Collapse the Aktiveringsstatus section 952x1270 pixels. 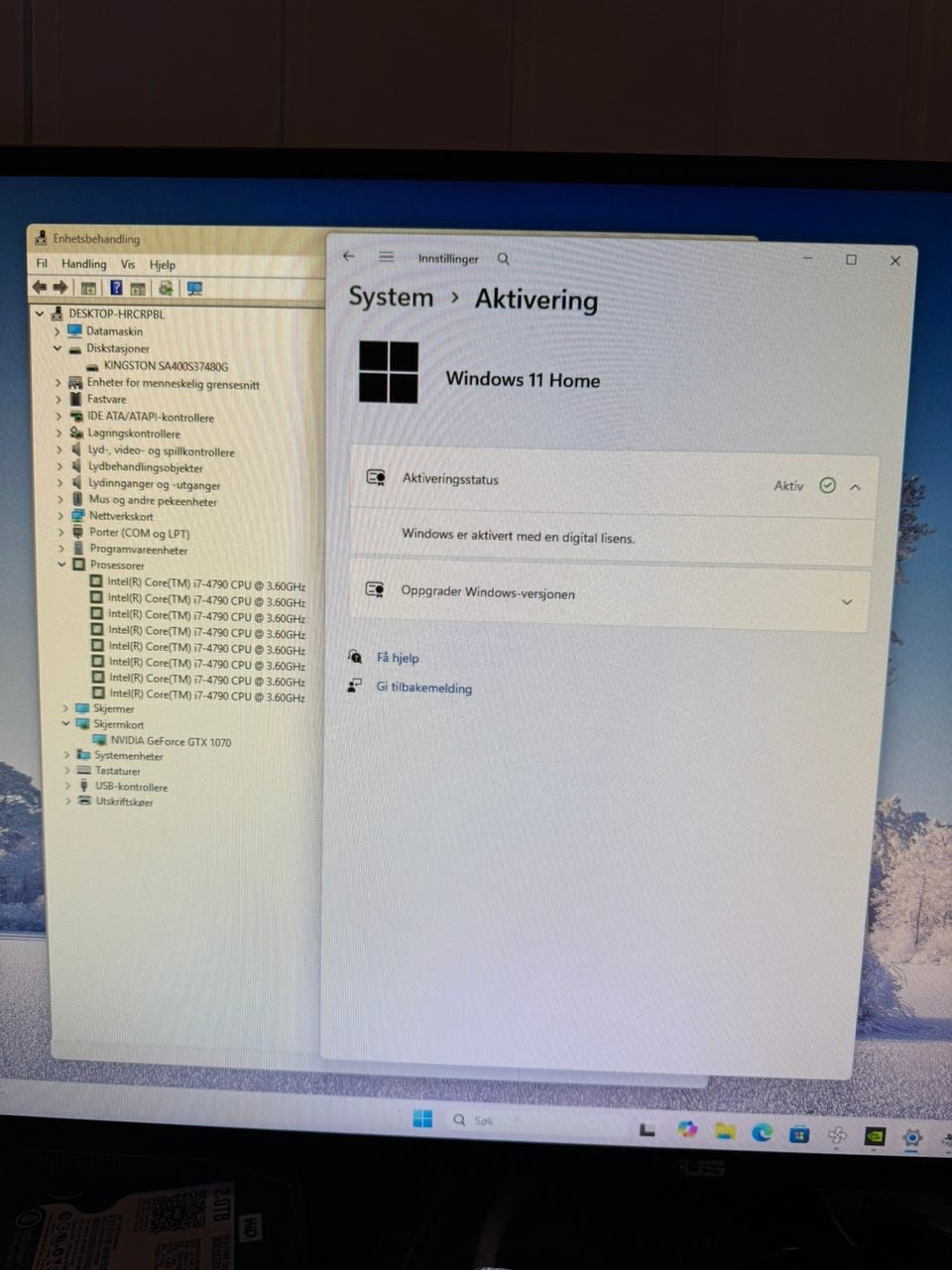[x=855, y=486]
